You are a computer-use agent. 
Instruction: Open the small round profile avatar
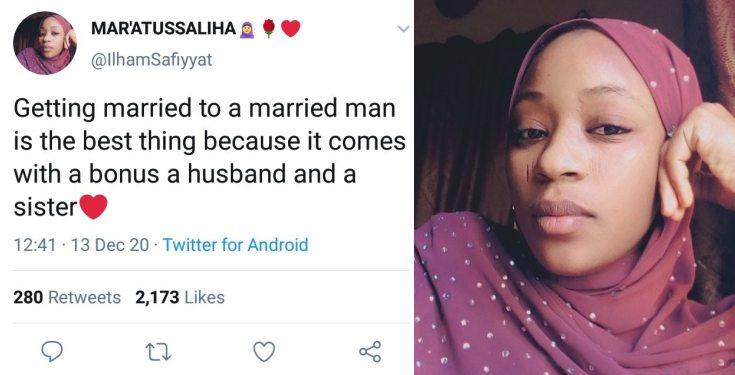tap(45, 43)
